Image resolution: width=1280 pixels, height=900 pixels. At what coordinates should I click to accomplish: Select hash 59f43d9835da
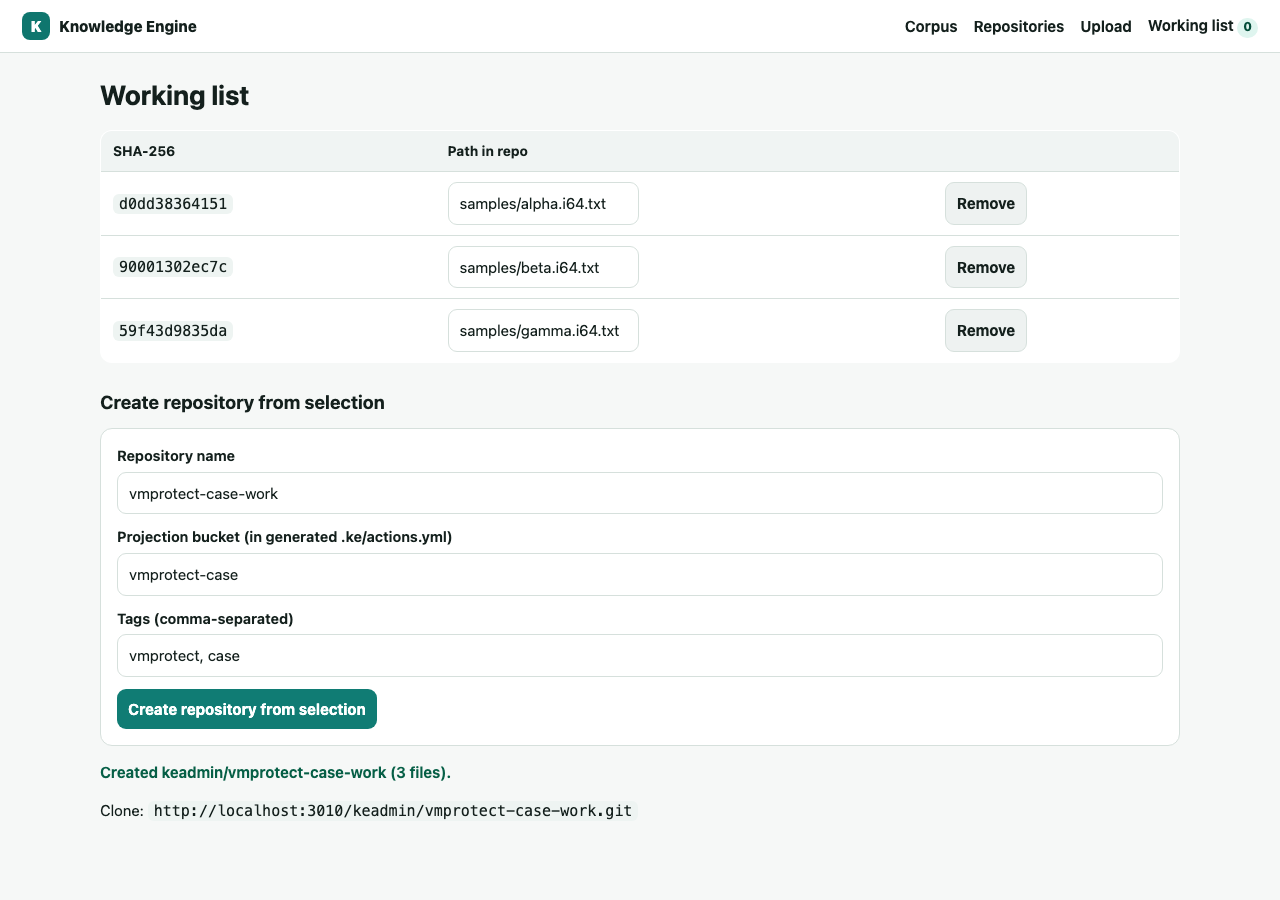[173, 331]
